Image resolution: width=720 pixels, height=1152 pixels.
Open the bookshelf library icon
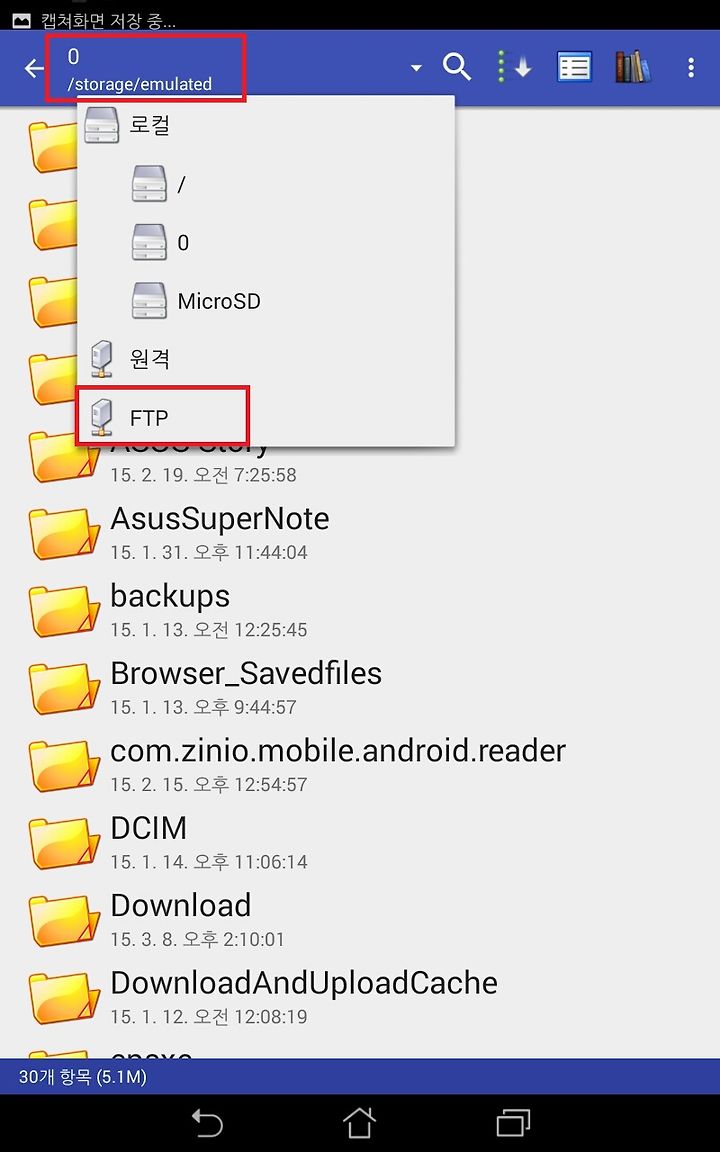point(633,67)
